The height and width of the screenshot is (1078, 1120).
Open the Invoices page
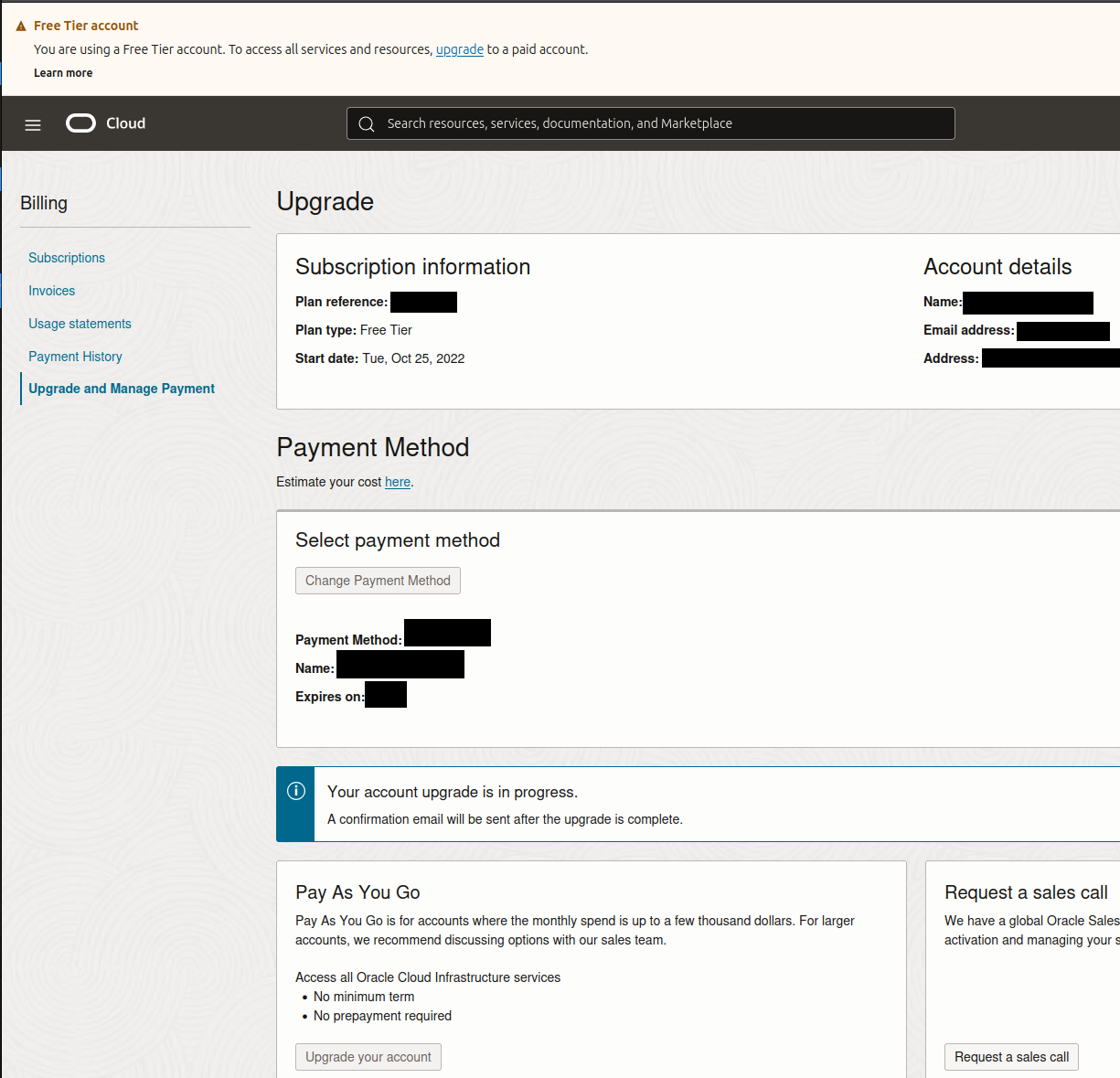coord(51,291)
